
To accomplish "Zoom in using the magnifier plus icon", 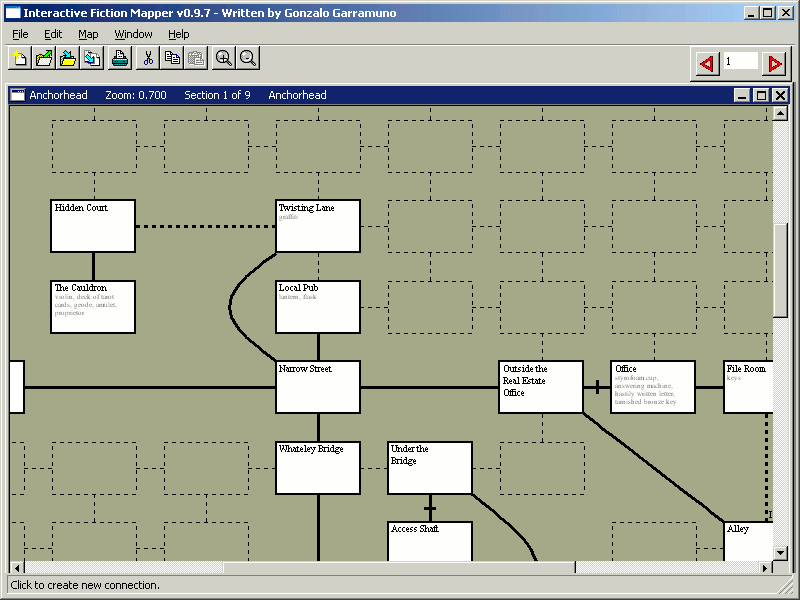I will tap(223, 58).
